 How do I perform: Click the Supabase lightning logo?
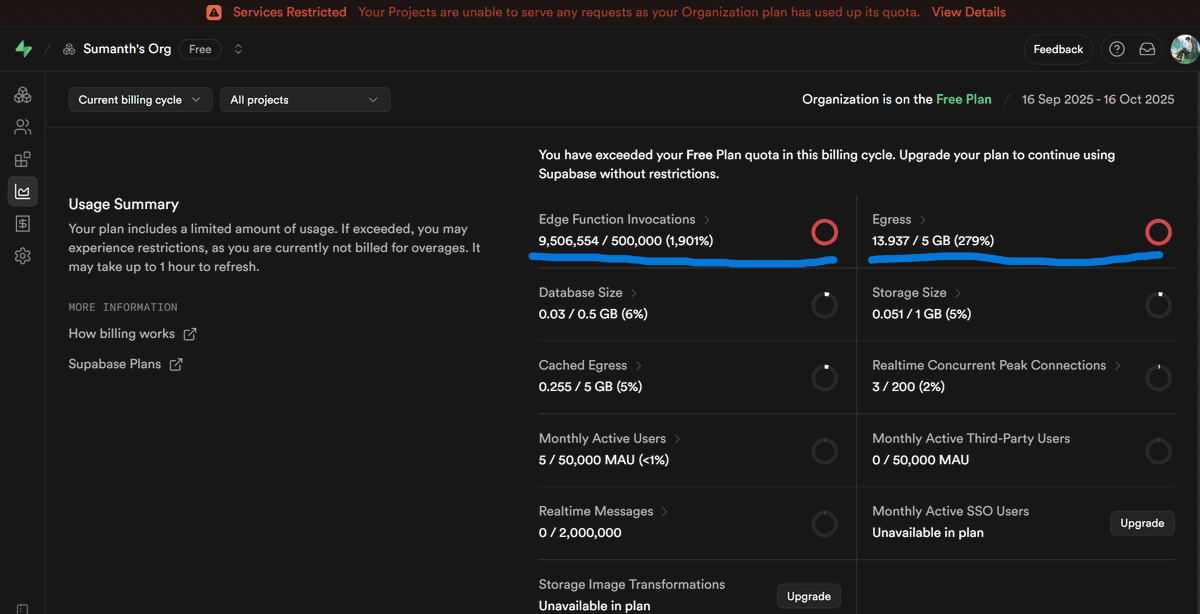coord(23,49)
